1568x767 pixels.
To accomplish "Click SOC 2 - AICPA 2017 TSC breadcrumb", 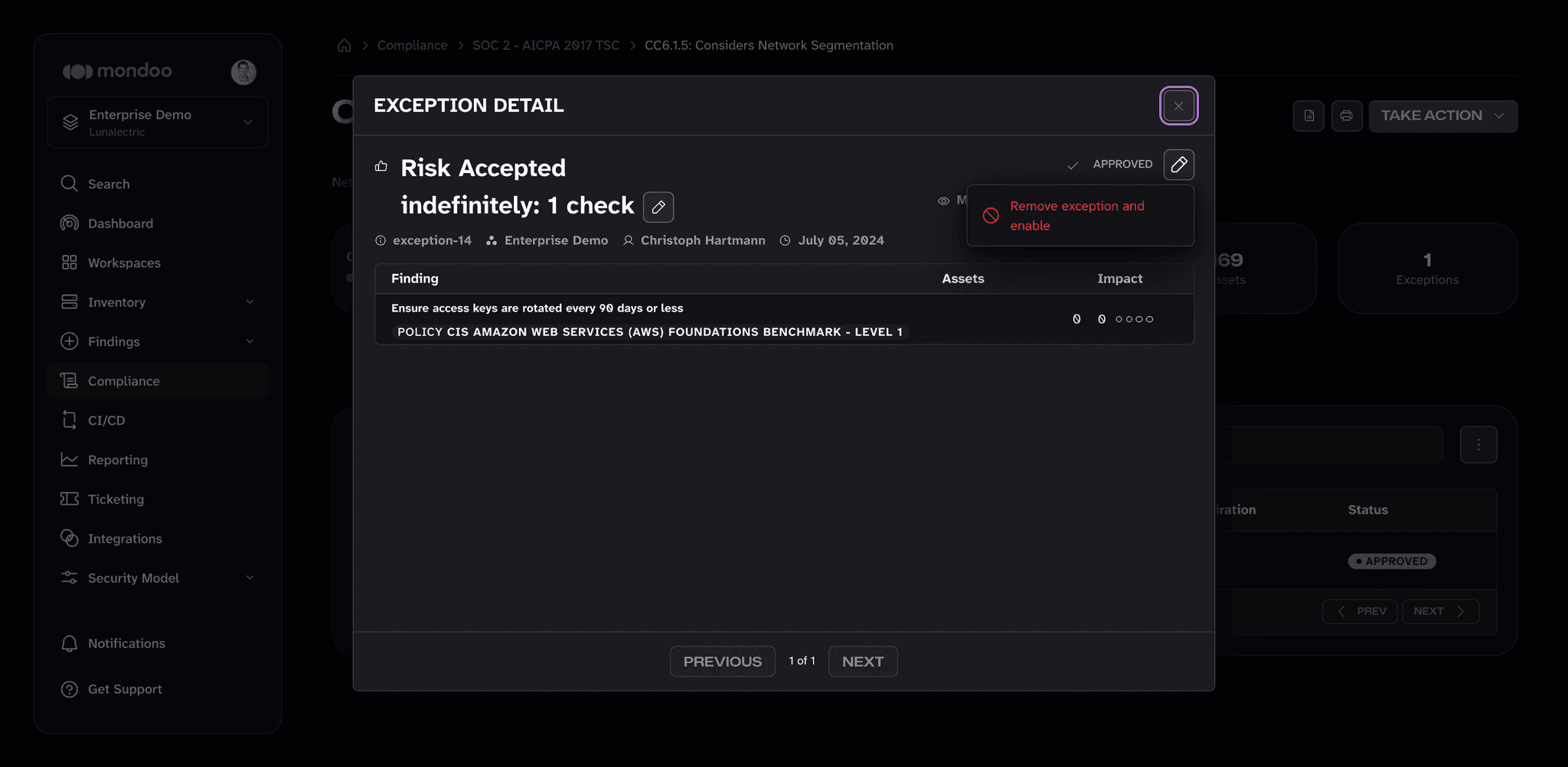I will click(x=546, y=45).
